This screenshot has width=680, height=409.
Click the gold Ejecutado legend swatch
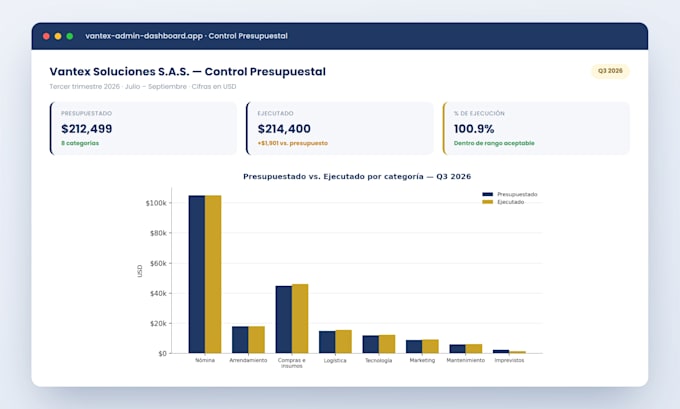pos(487,202)
